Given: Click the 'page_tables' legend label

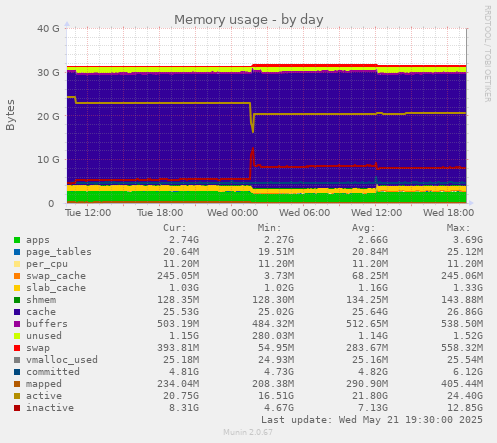Looking at the screenshot, I should click(x=59, y=252).
